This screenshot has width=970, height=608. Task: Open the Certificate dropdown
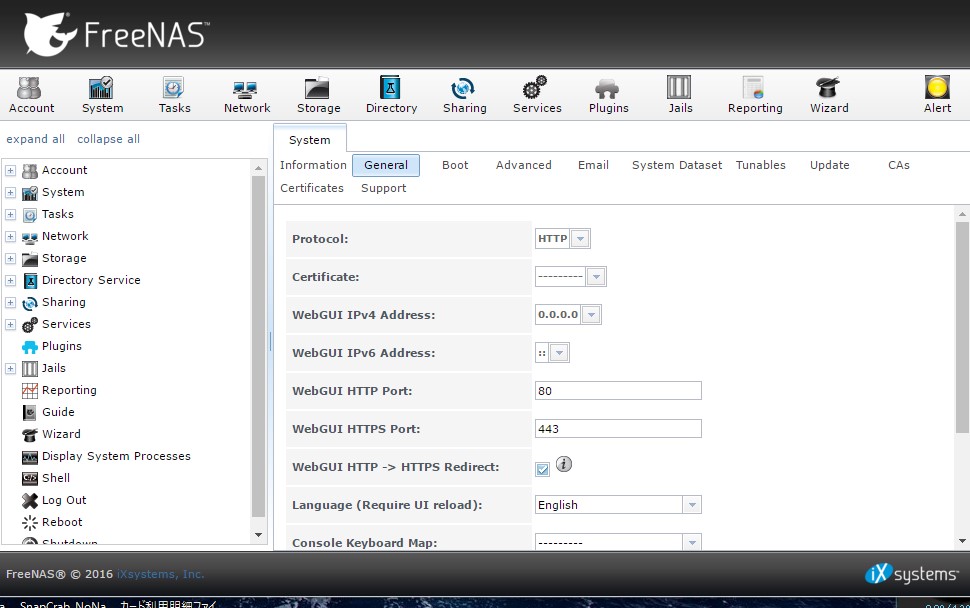click(596, 276)
